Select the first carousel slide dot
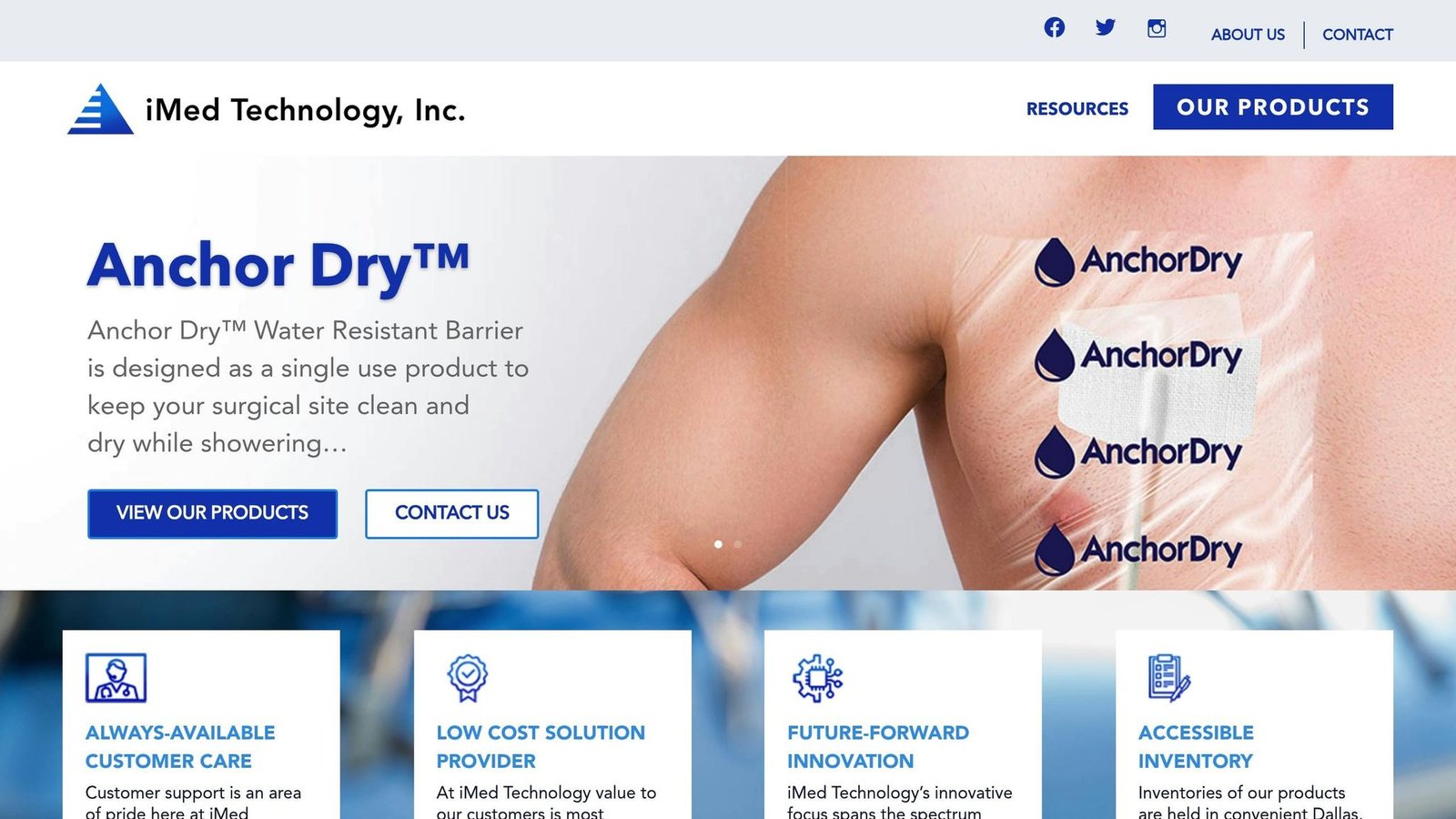This screenshot has height=819, width=1456. tap(718, 544)
